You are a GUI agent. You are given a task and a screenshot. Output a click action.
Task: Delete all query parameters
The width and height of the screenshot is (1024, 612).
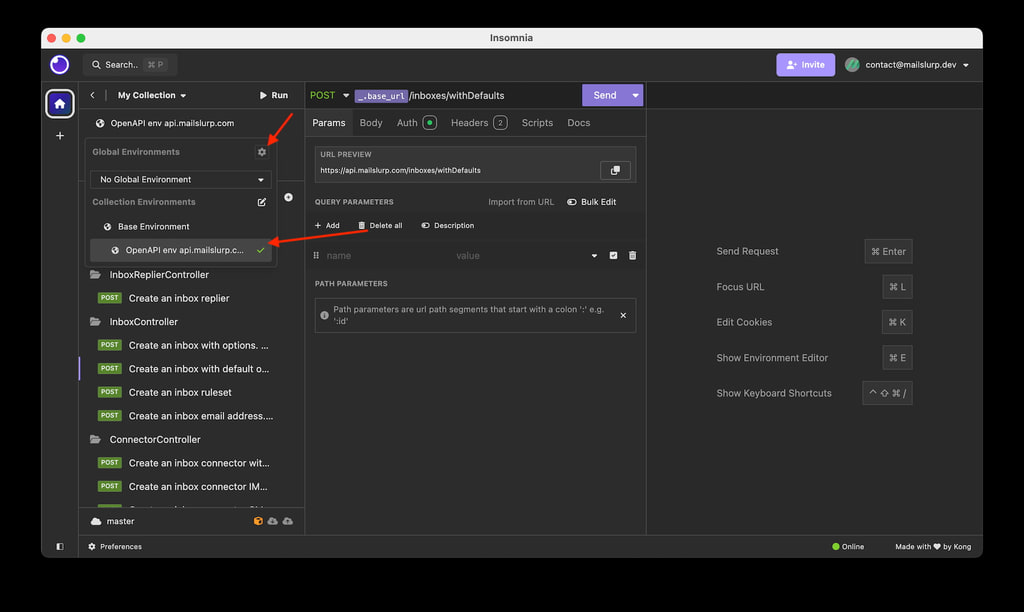380,225
